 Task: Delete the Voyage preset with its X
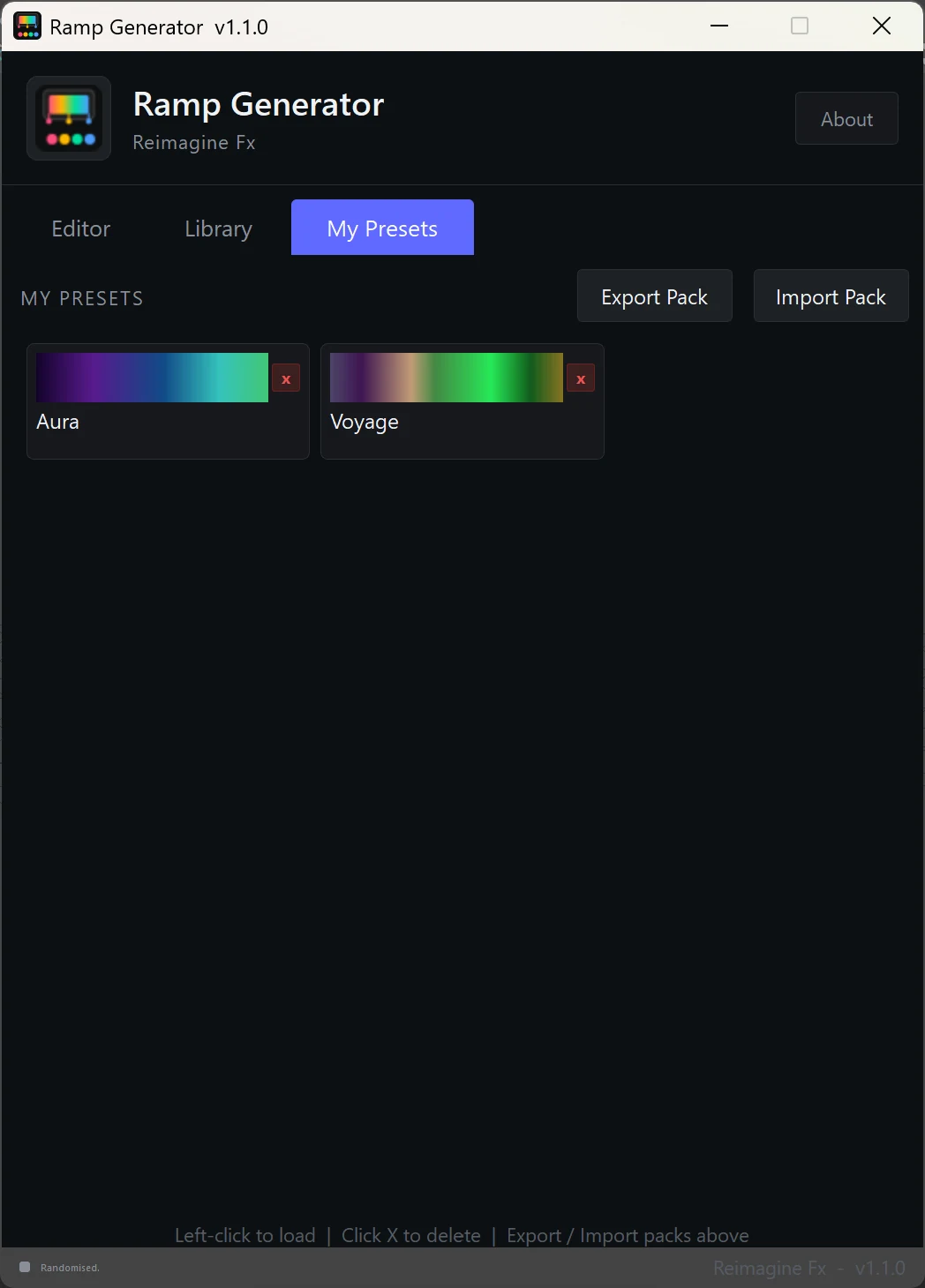(x=581, y=378)
